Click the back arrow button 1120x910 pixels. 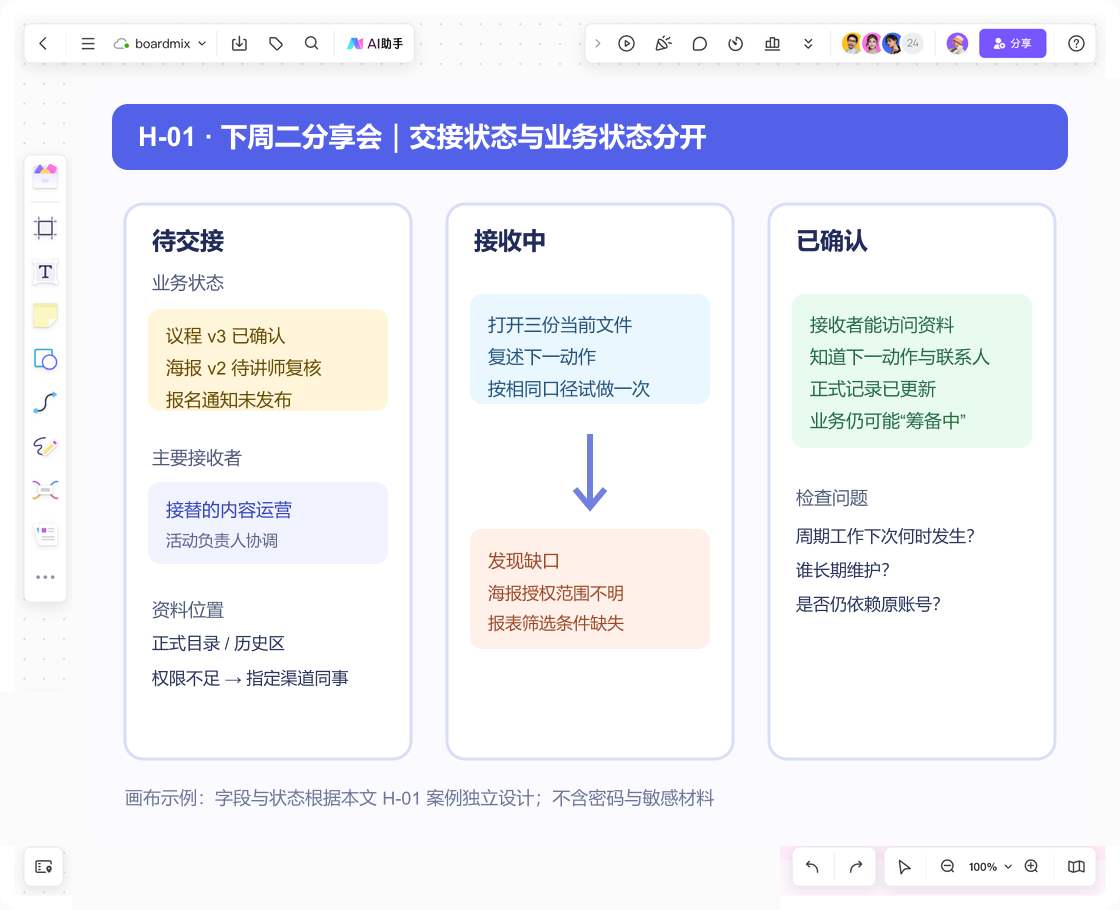tap(44, 44)
